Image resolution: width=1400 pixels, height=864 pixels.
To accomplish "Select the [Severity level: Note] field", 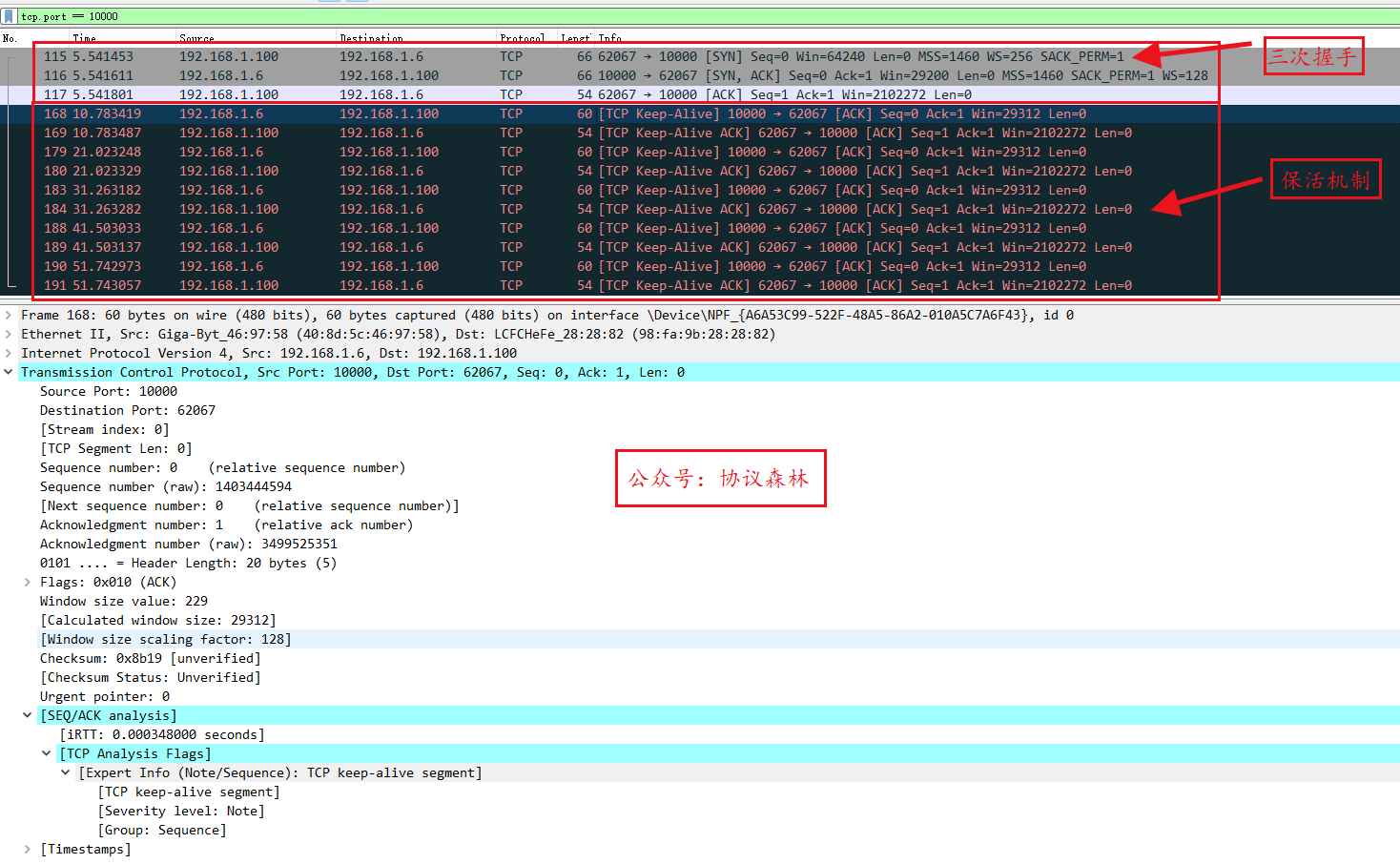I will (181, 811).
